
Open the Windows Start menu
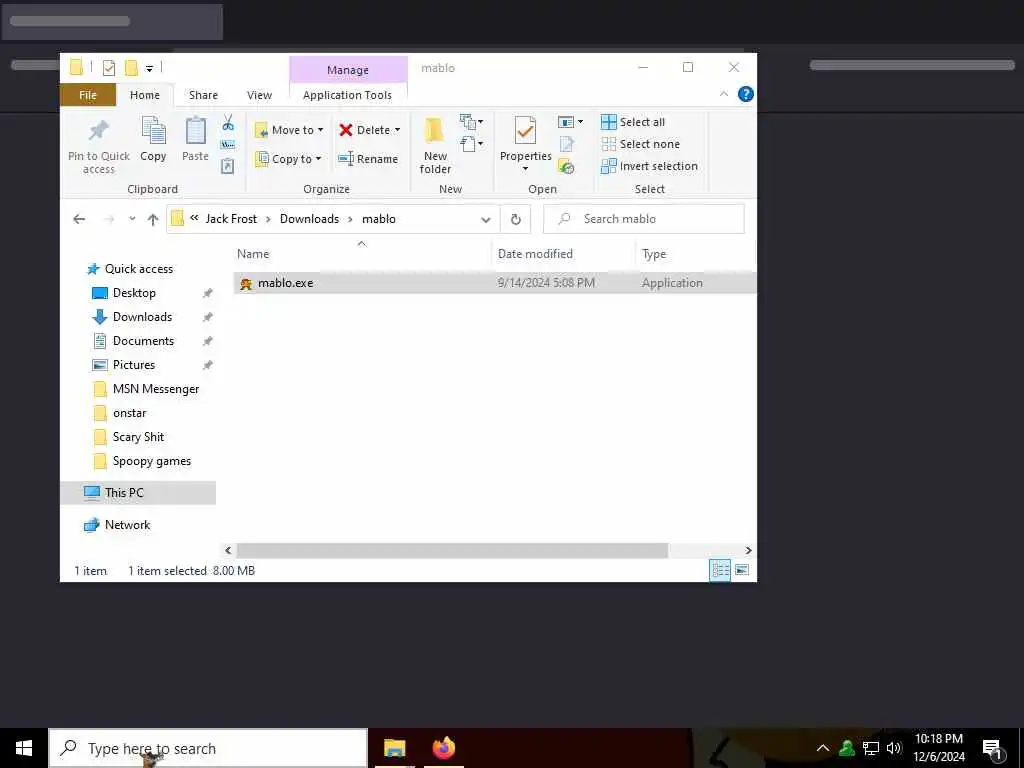click(24, 748)
